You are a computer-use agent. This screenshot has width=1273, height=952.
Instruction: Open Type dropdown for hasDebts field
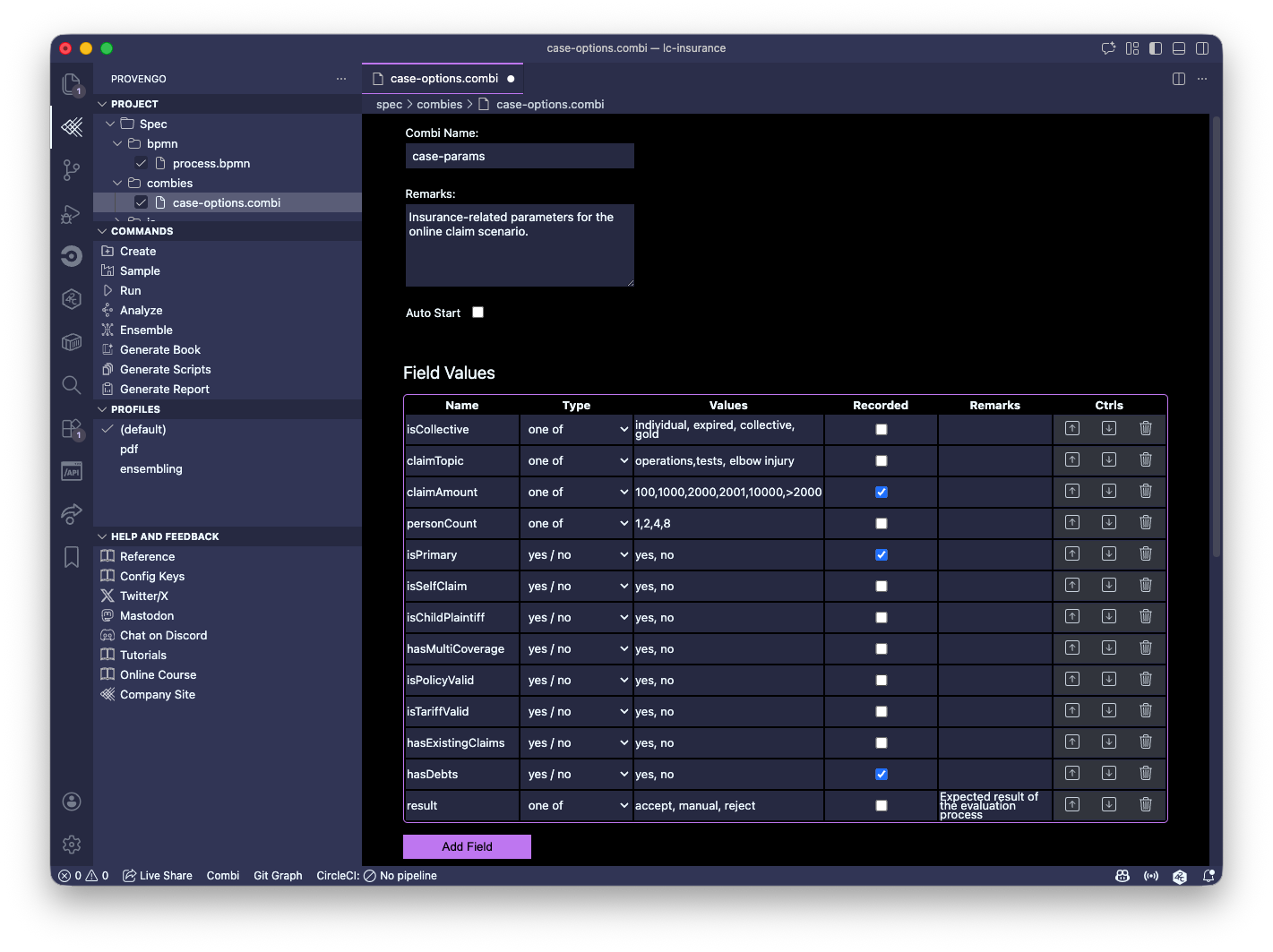click(x=577, y=775)
